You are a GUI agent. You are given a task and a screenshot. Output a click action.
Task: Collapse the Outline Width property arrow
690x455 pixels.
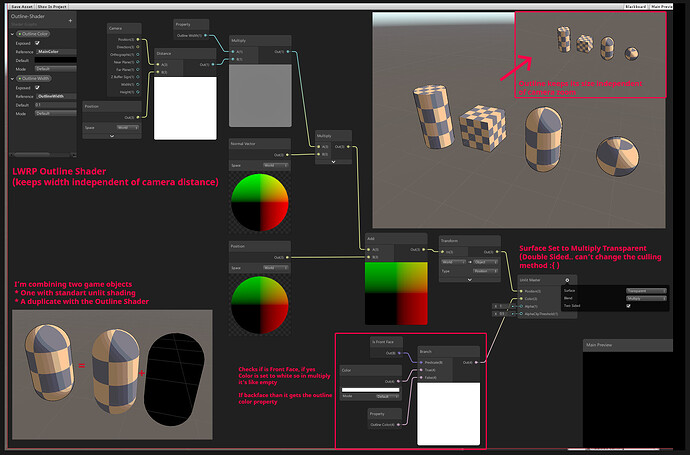pyautogui.click(x=12, y=79)
